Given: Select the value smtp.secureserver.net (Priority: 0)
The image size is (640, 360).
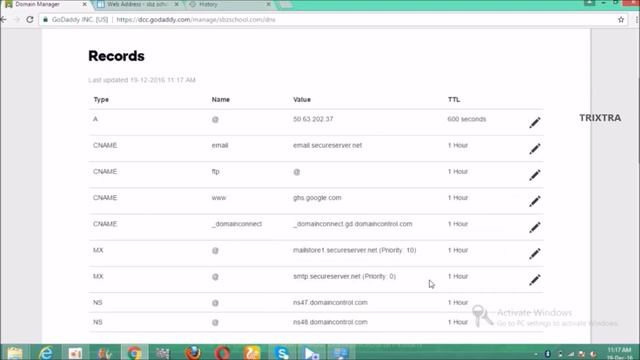Looking at the screenshot, I should pyautogui.click(x=344, y=276).
